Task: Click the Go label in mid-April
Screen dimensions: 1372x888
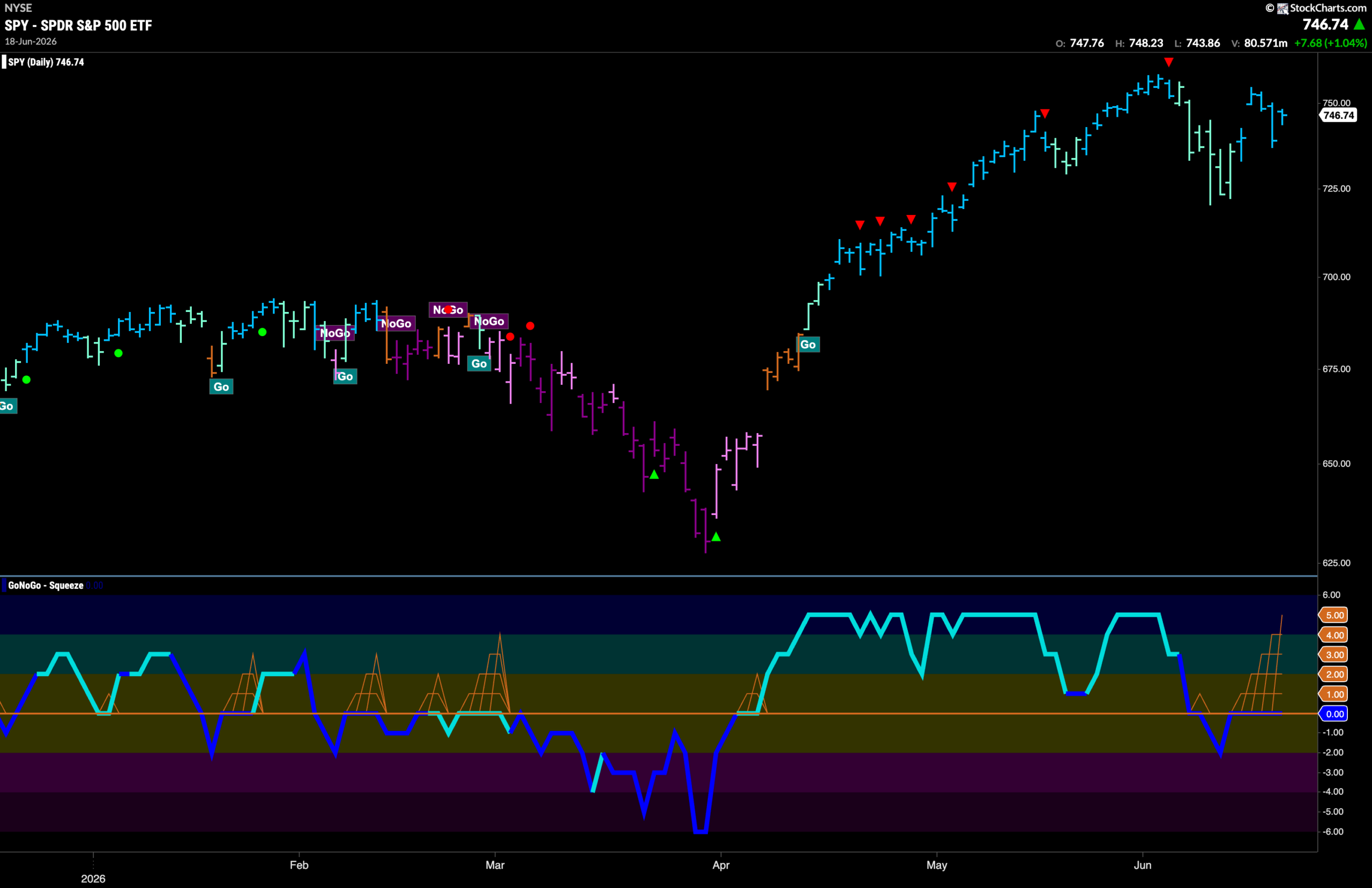Action: [808, 345]
